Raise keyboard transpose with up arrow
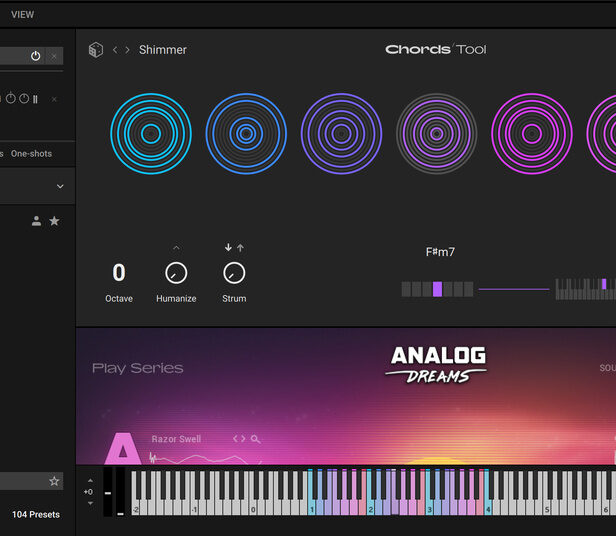The width and height of the screenshot is (616, 536). point(90,481)
